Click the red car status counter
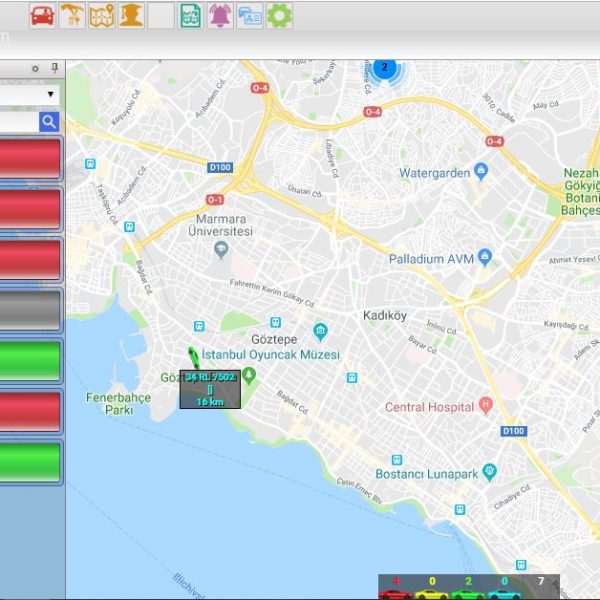 point(396,587)
